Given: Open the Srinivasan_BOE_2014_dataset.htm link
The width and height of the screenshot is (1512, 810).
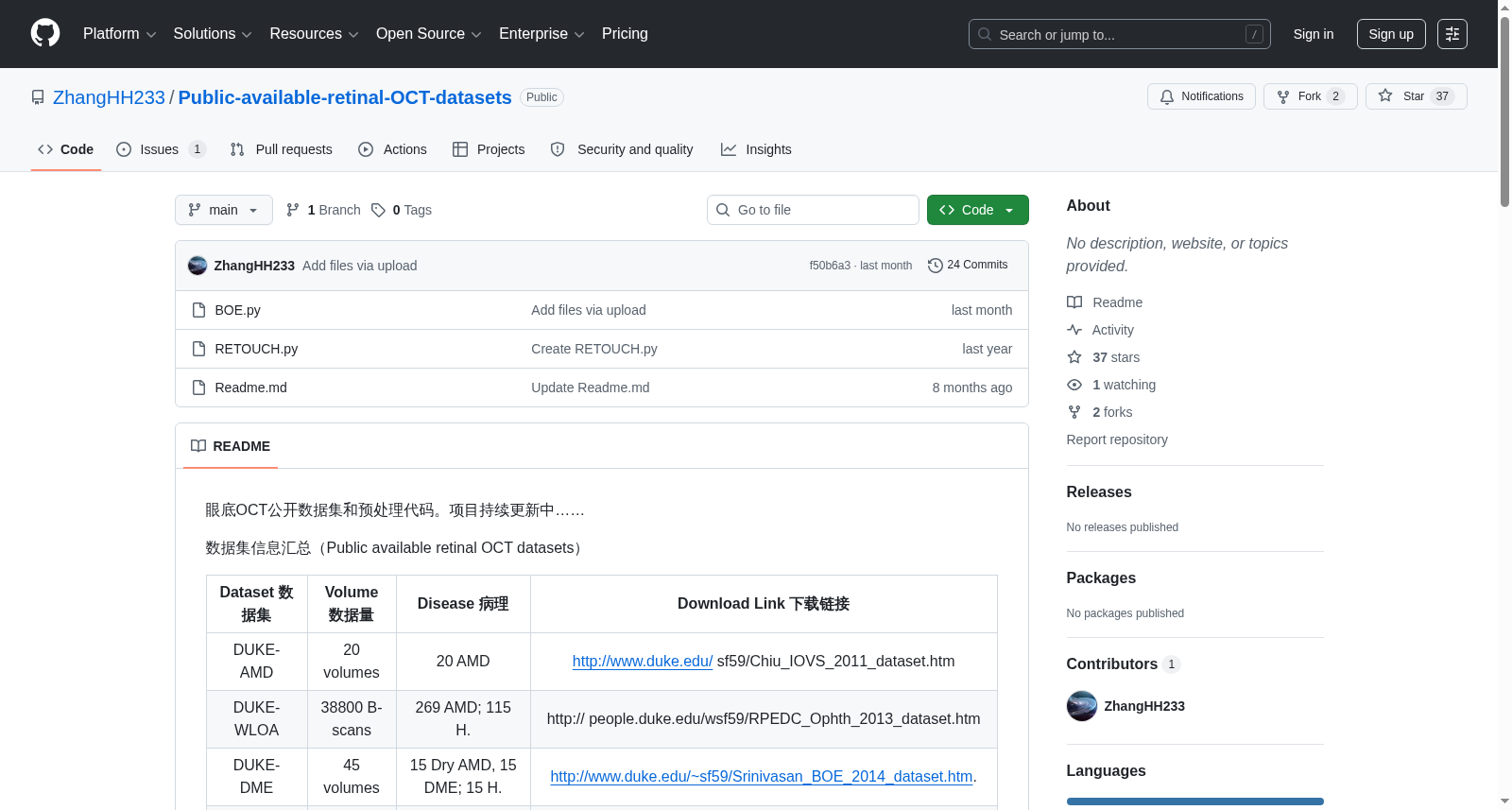Looking at the screenshot, I should (x=762, y=777).
